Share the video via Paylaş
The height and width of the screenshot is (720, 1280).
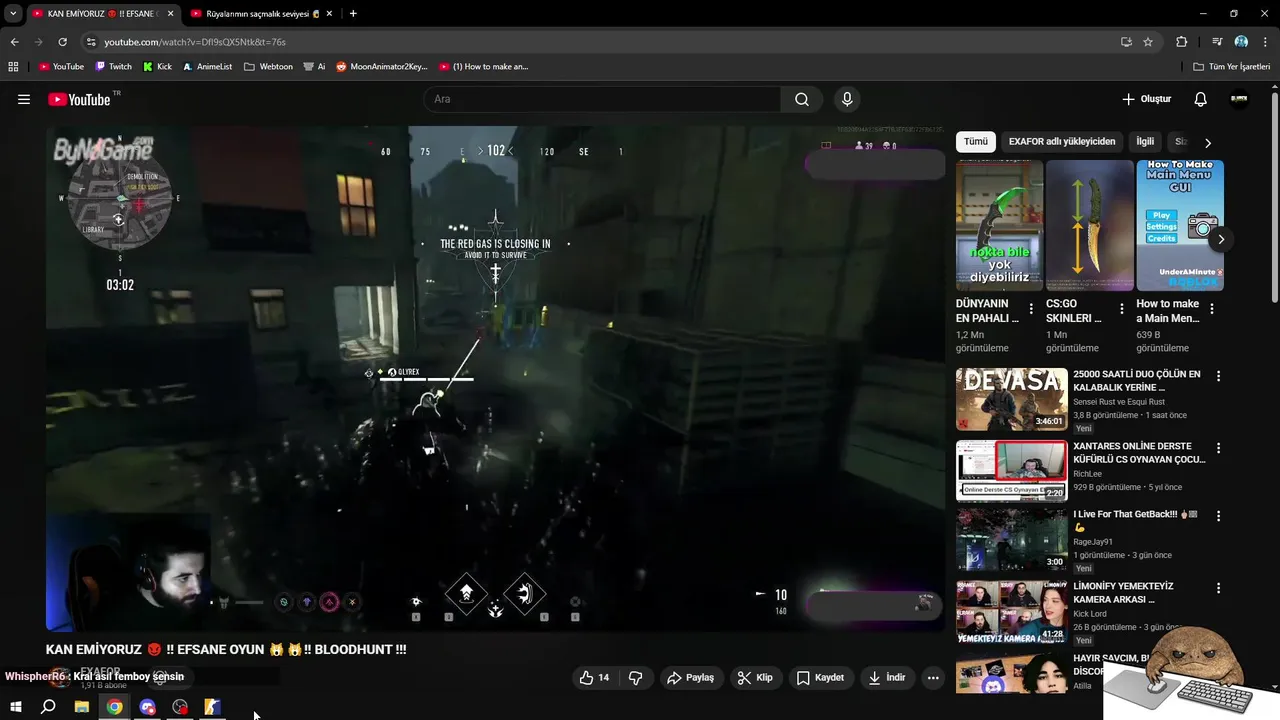(x=690, y=677)
